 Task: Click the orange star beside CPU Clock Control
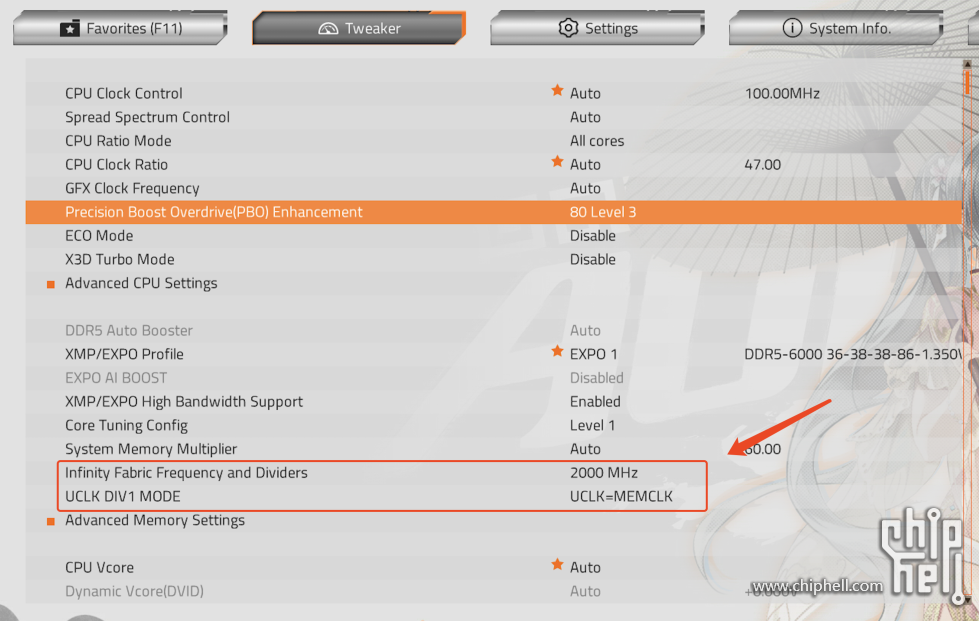(557, 90)
